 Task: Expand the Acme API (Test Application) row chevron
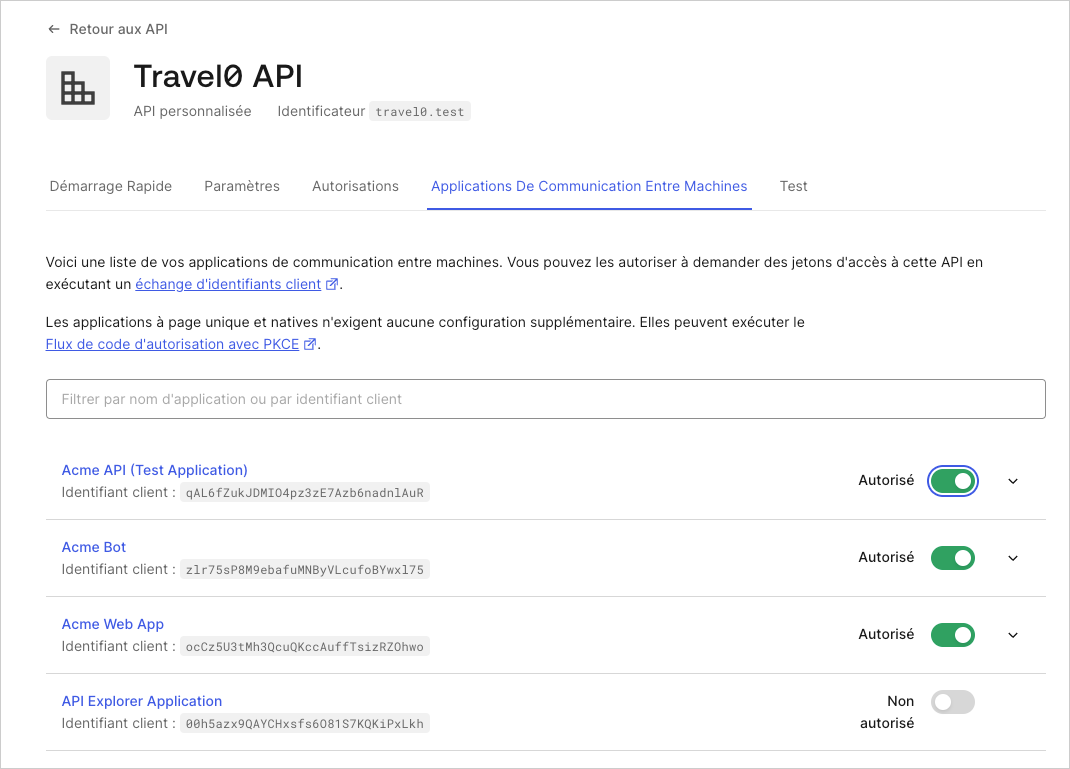pyautogui.click(x=1013, y=481)
